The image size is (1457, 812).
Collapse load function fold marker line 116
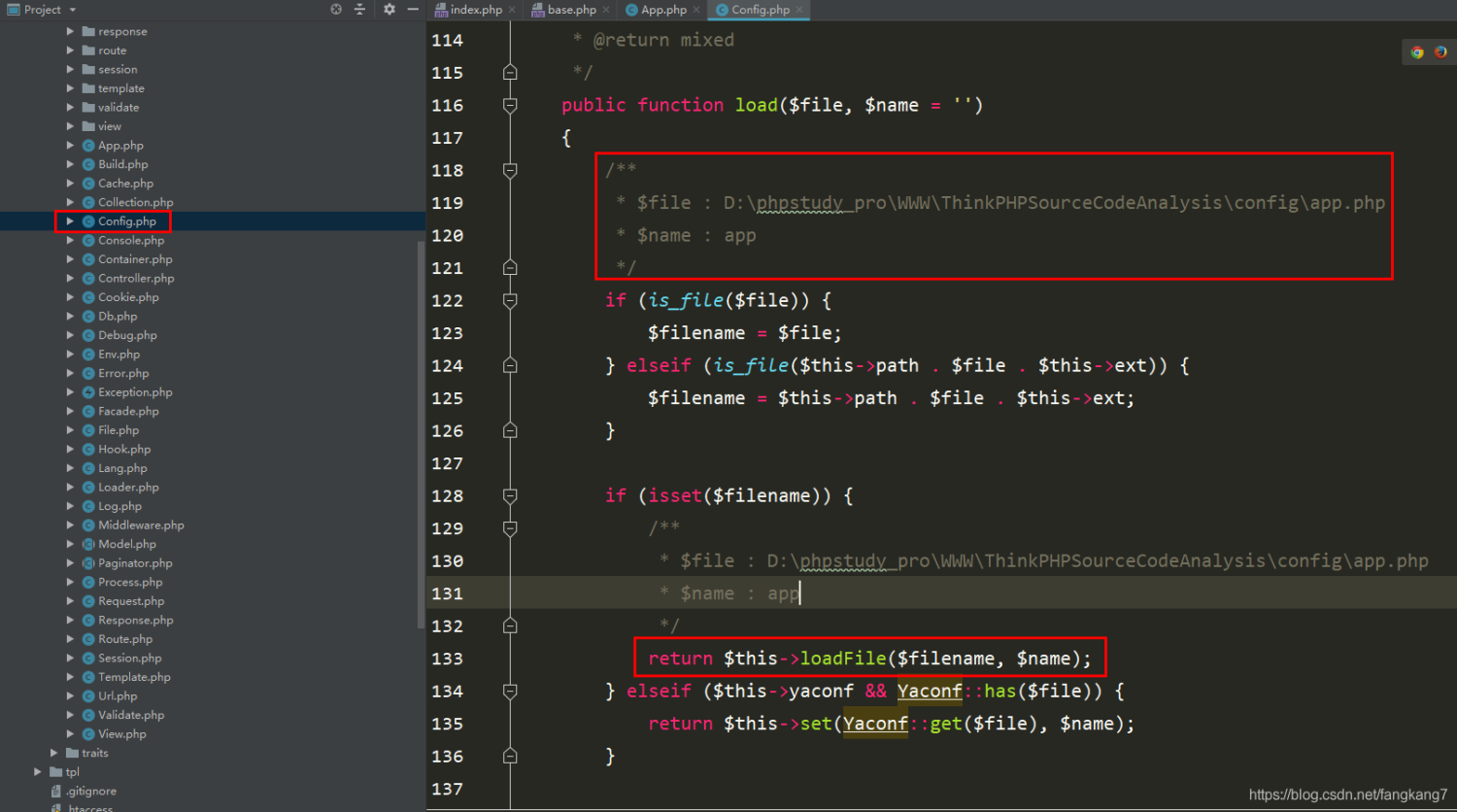(x=510, y=105)
